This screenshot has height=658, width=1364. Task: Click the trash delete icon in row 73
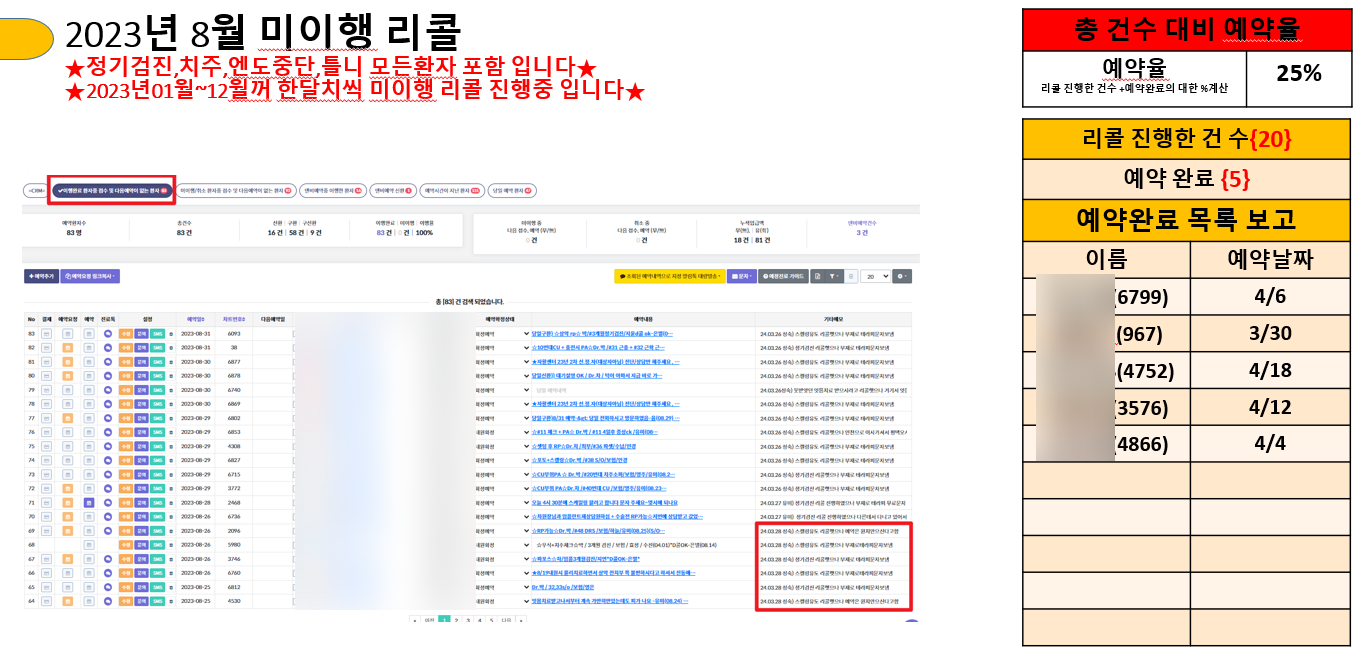click(x=171, y=474)
